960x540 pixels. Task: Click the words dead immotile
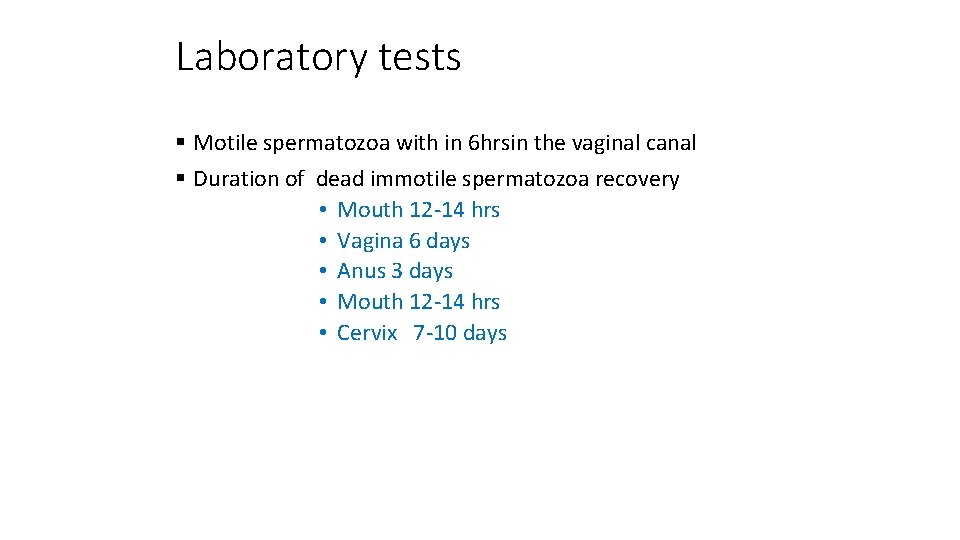(386, 179)
